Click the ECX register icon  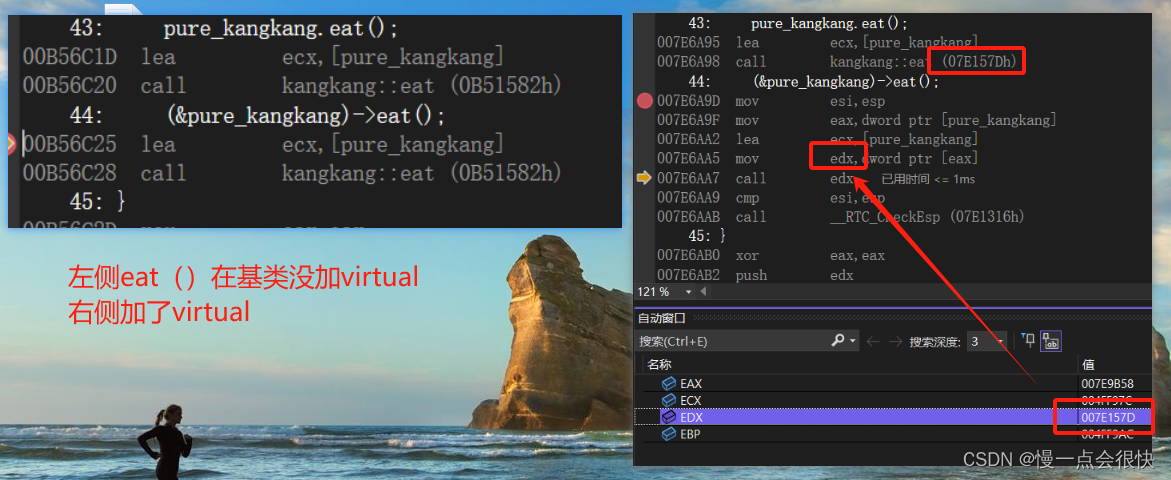[668, 401]
